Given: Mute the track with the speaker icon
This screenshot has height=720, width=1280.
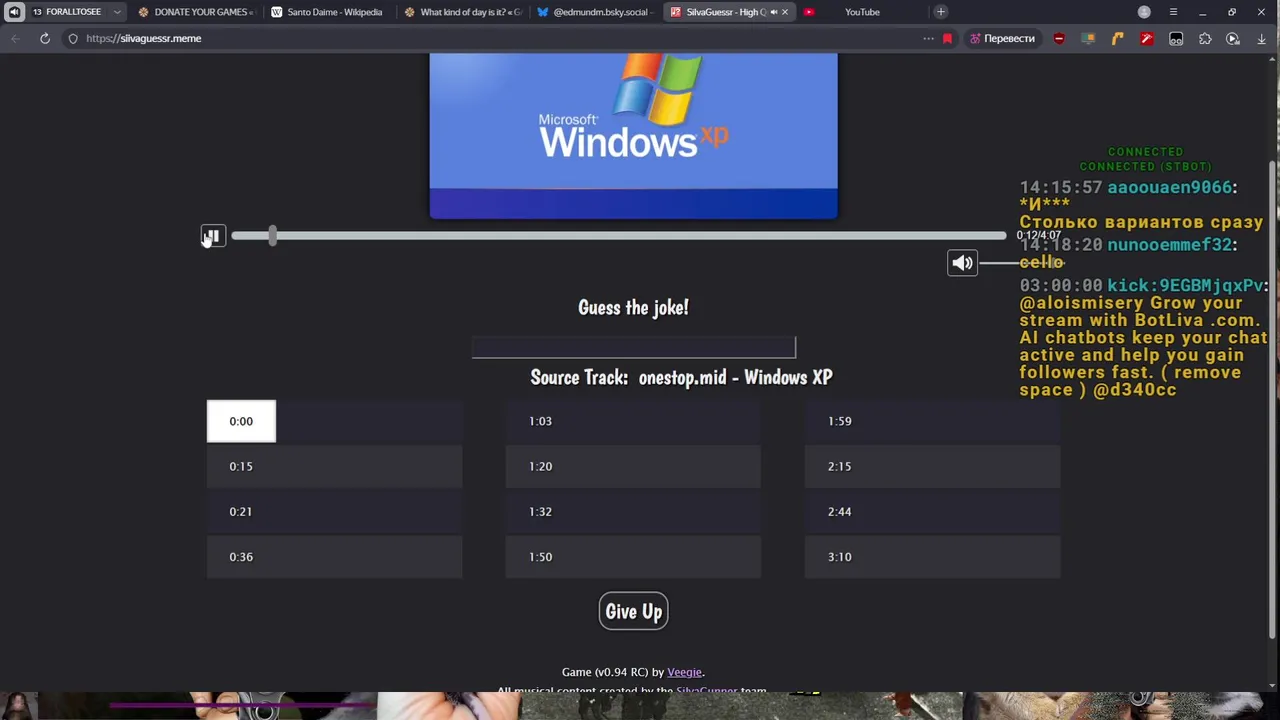Looking at the screenshot, I should 962,263.
